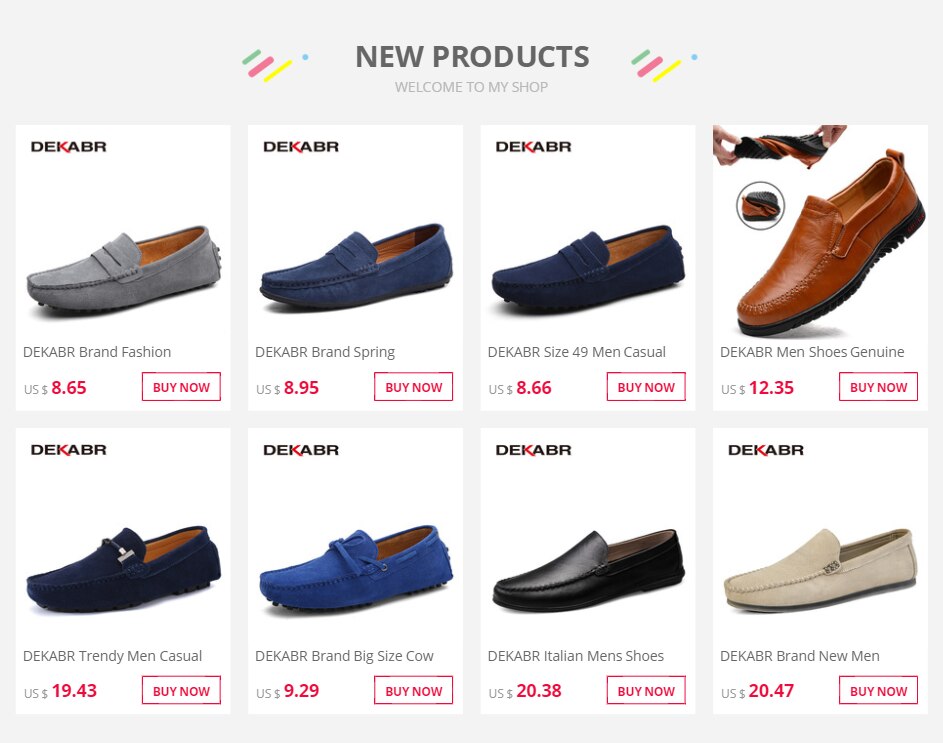Screen dimensions: 943x743
Task: Click BUY NOW for DEKABR Men Shoes Genuine
Action: pos(878,387)
